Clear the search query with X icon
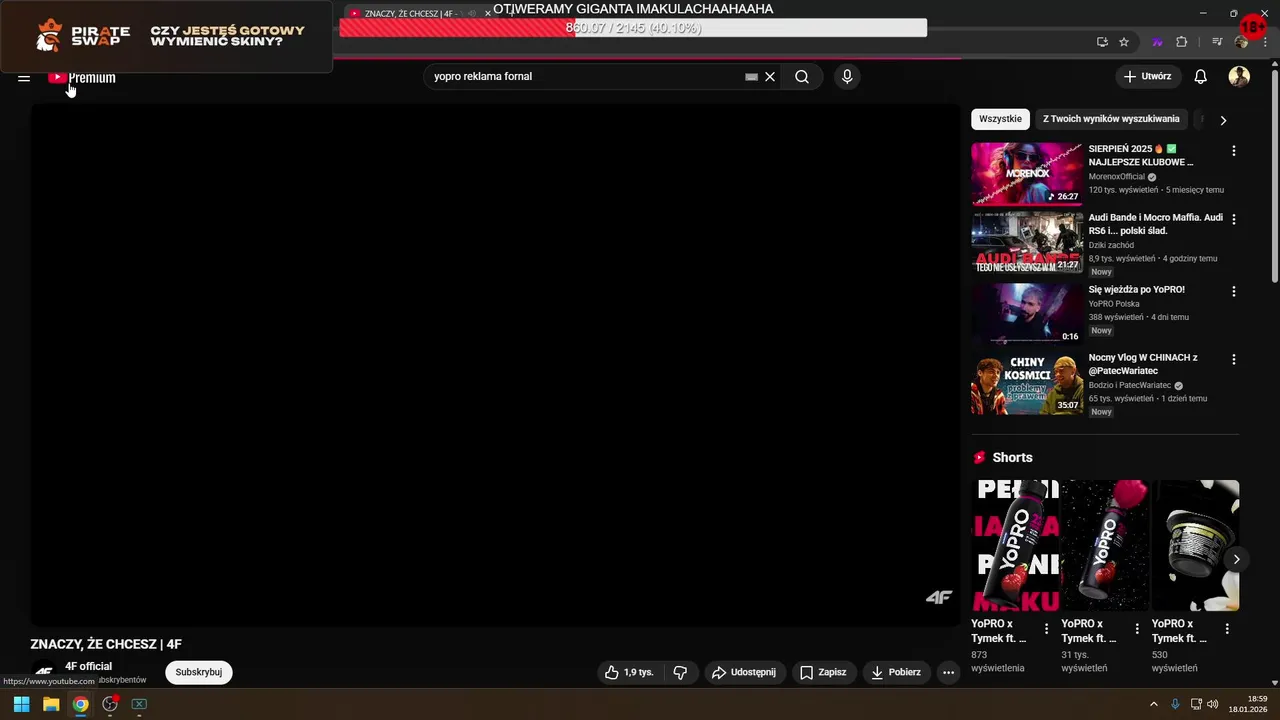Screen dimensions: 1280x720 (x=770, y=77)
